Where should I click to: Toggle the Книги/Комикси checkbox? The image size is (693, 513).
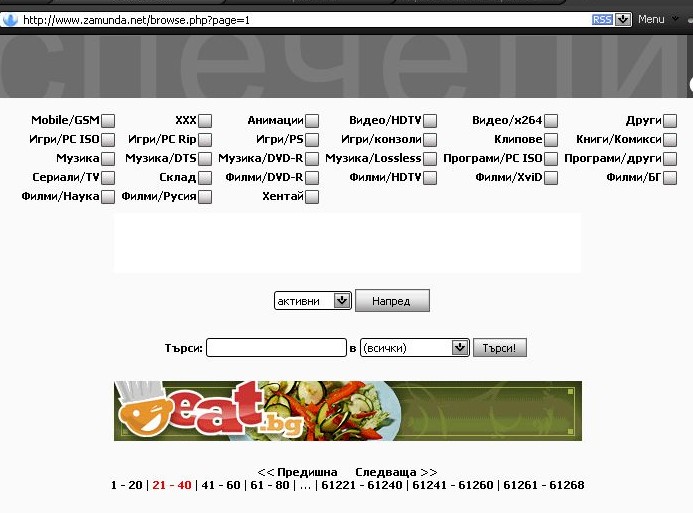click(670, 140)
